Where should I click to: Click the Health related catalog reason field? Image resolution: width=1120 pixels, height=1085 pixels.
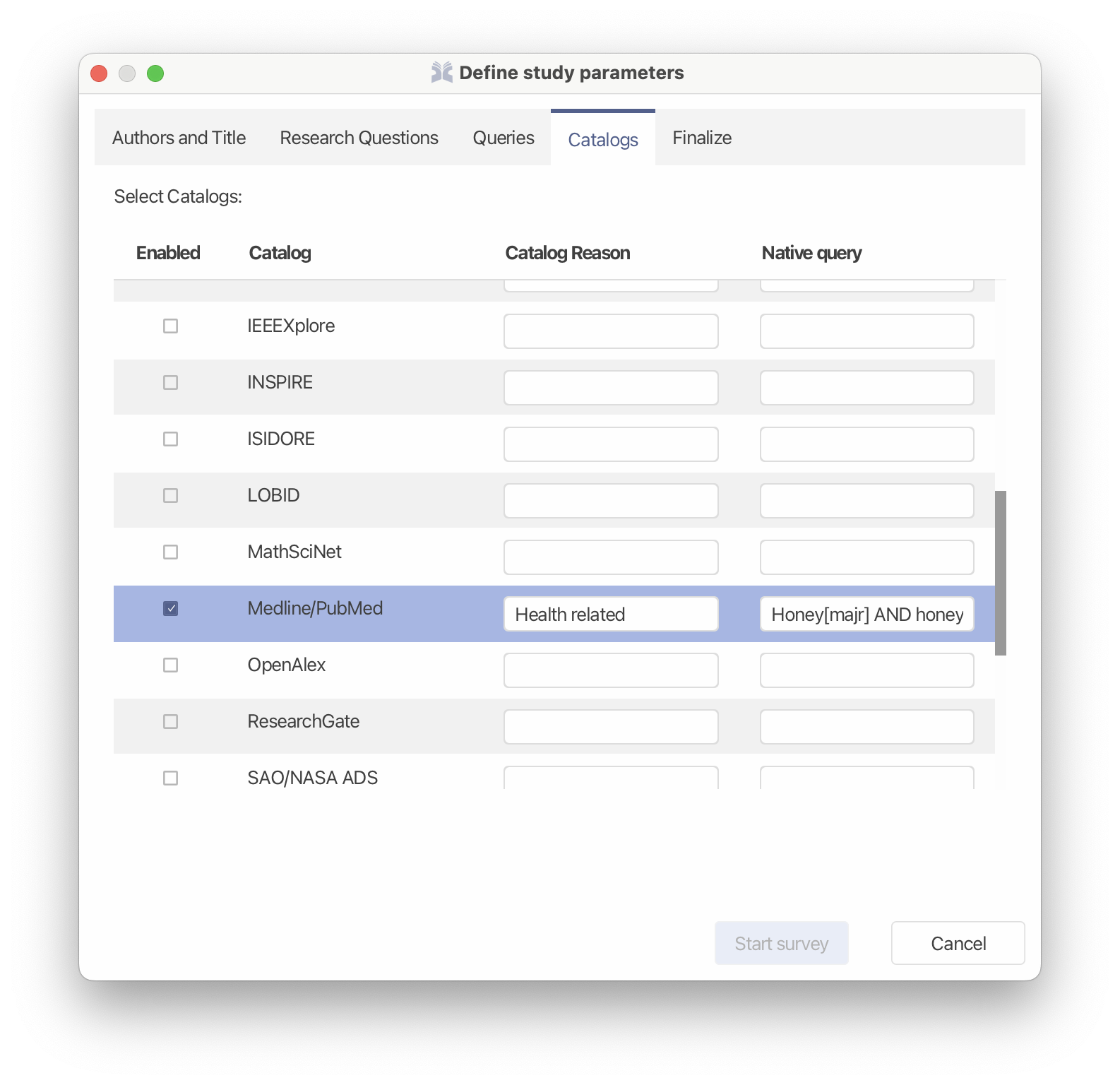[611, 614]
